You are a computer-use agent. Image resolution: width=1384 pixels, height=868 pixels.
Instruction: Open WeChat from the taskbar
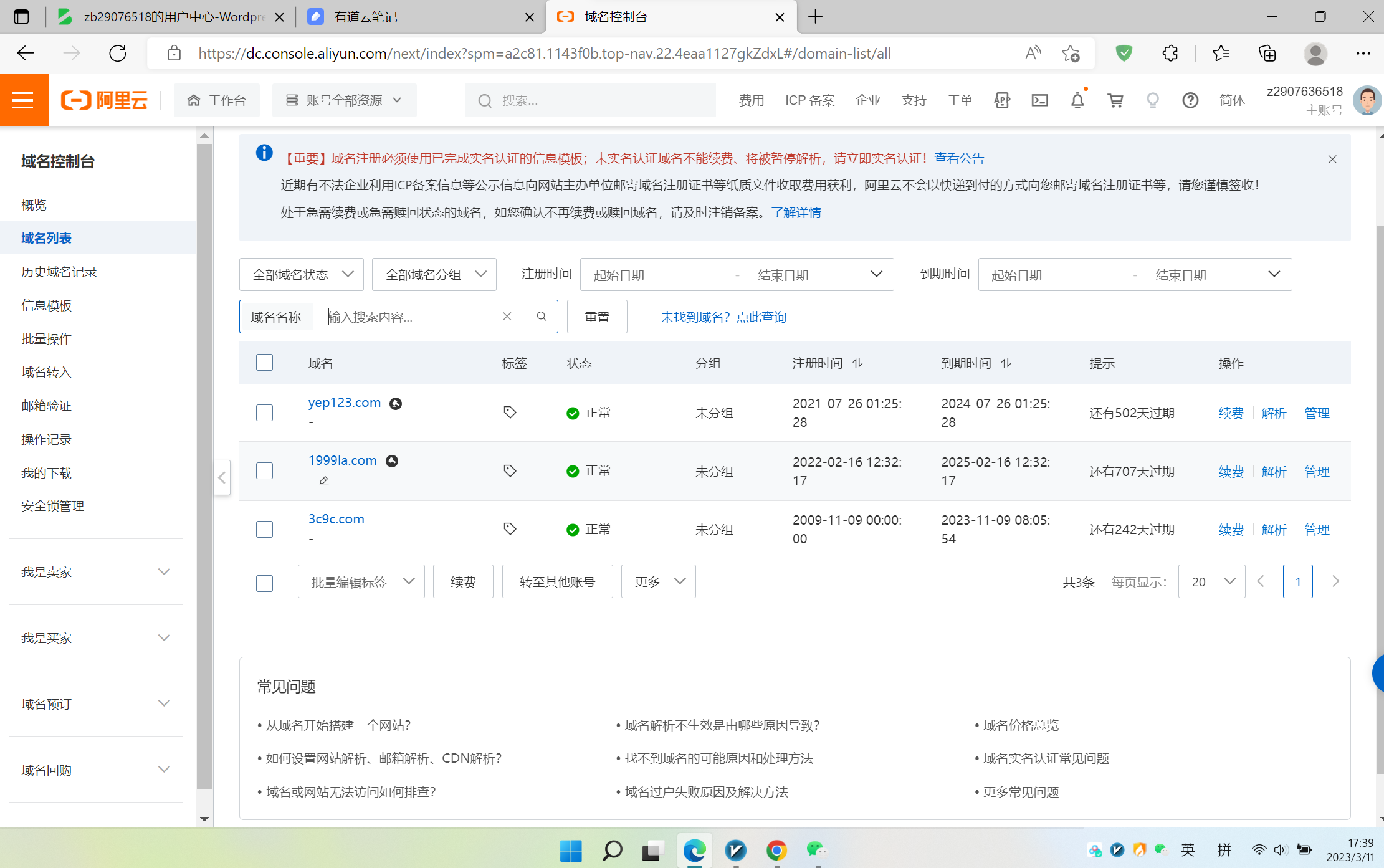[x=816, y=849]
